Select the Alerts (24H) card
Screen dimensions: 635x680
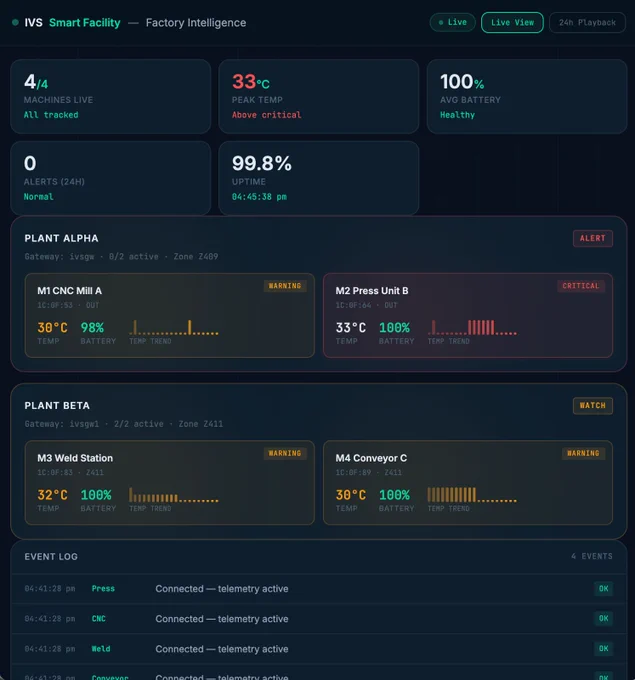coord(111,178)
